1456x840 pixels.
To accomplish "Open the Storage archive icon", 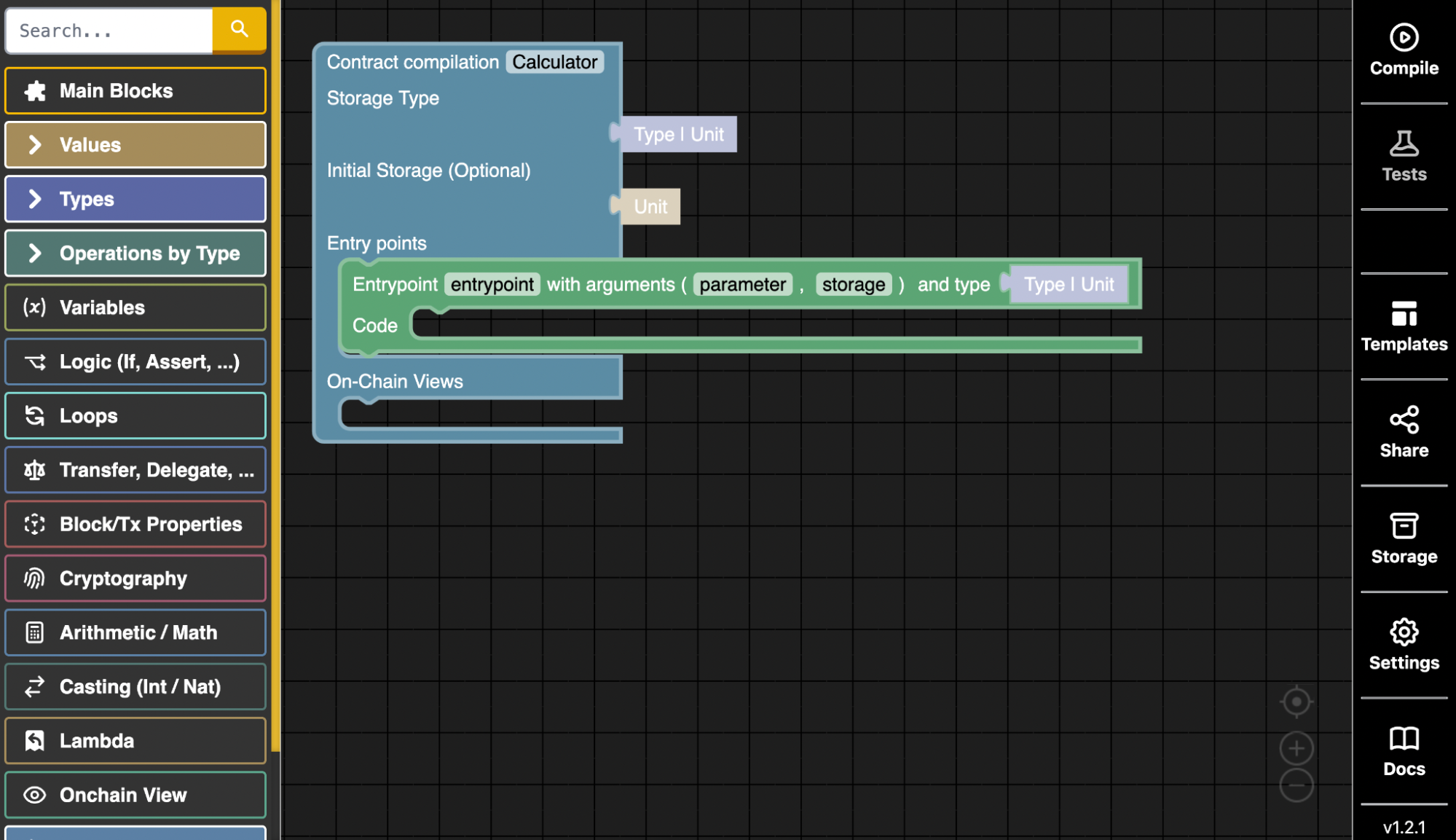I will (x=1403, y=526).
